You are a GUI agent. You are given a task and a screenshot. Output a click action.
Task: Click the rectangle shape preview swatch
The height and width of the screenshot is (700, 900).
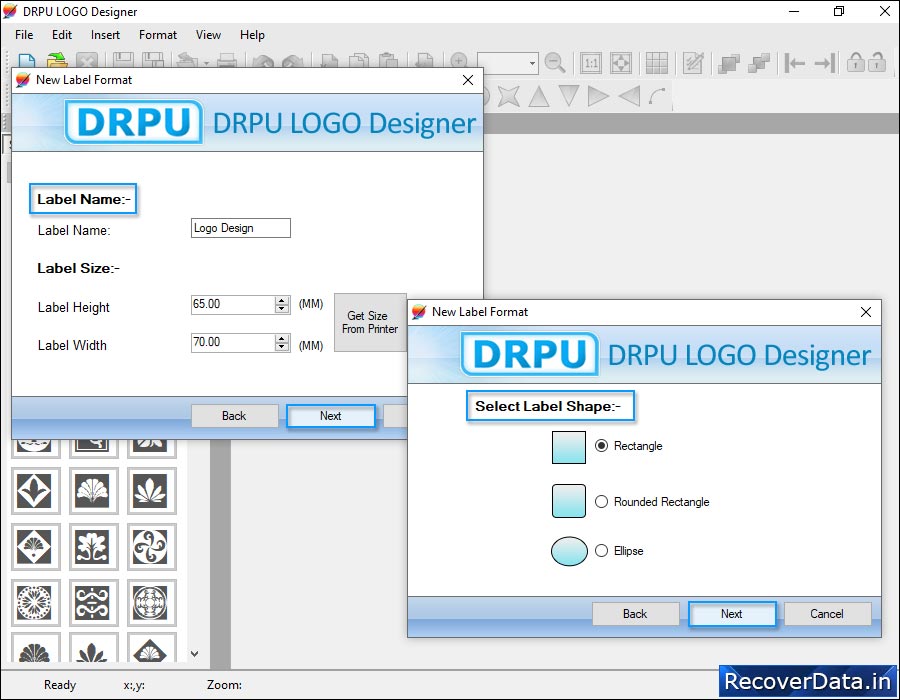[569, 448]
